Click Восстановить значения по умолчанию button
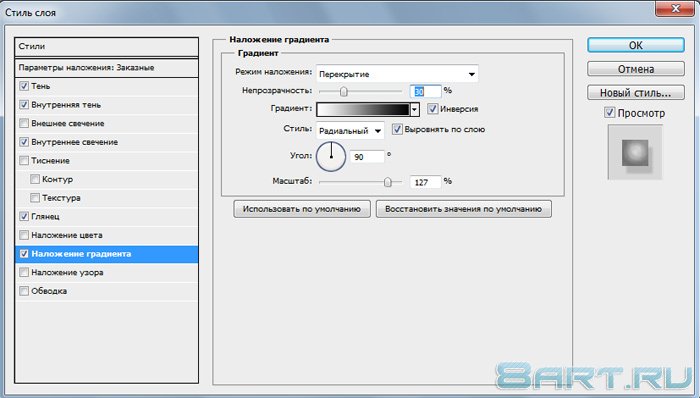Viewport: 700px width, 398px height. [x=463, y=209]
